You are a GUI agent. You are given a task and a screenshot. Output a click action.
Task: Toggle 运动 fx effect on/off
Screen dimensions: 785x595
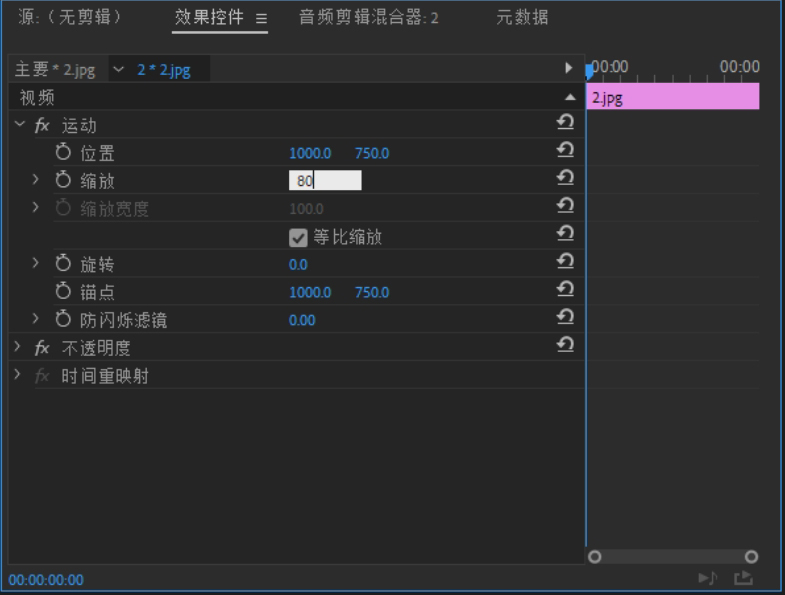pyautogui.click(x=42, y=125)
